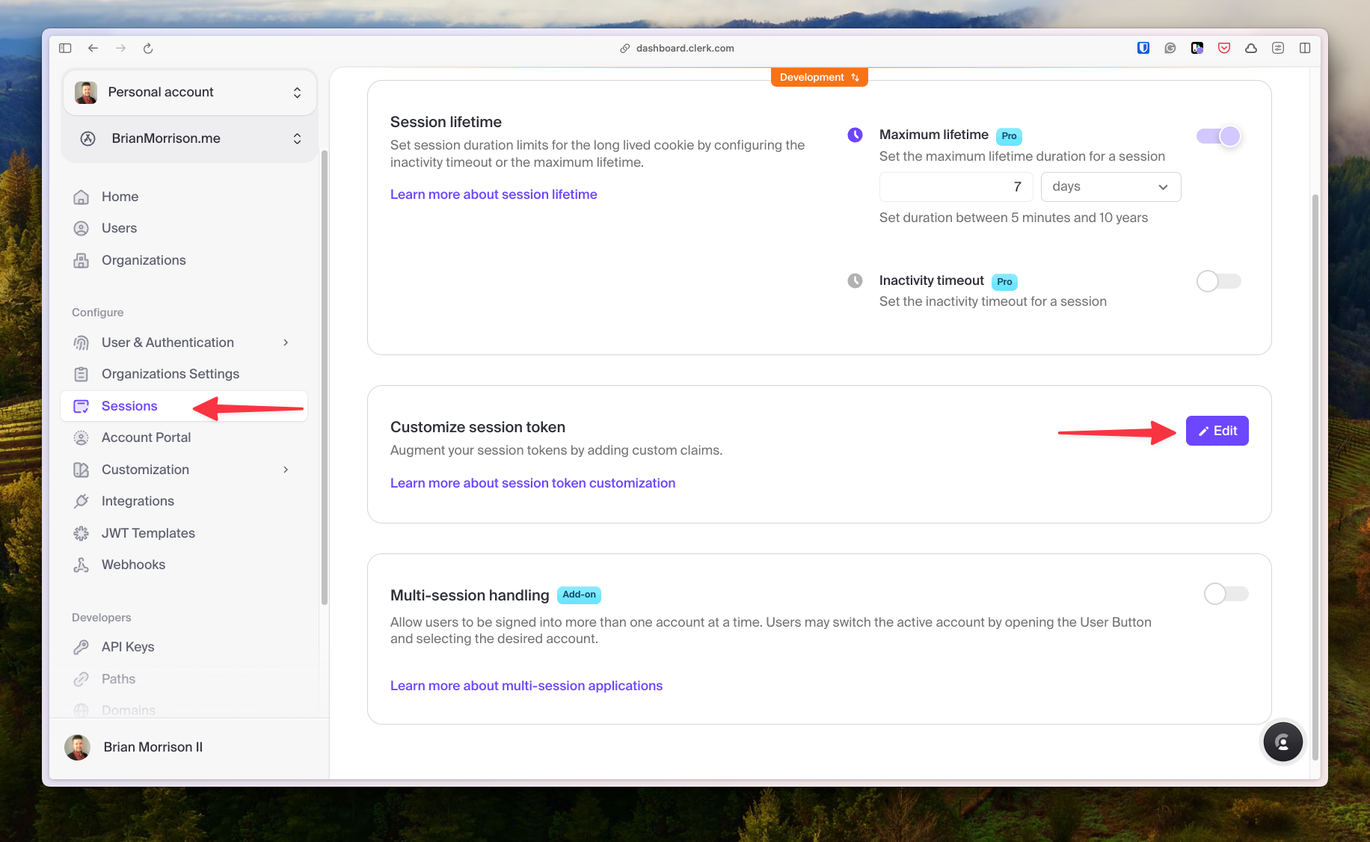Click the Paths link icon
Screen dimensions: 1370x842
coord(81,679)
